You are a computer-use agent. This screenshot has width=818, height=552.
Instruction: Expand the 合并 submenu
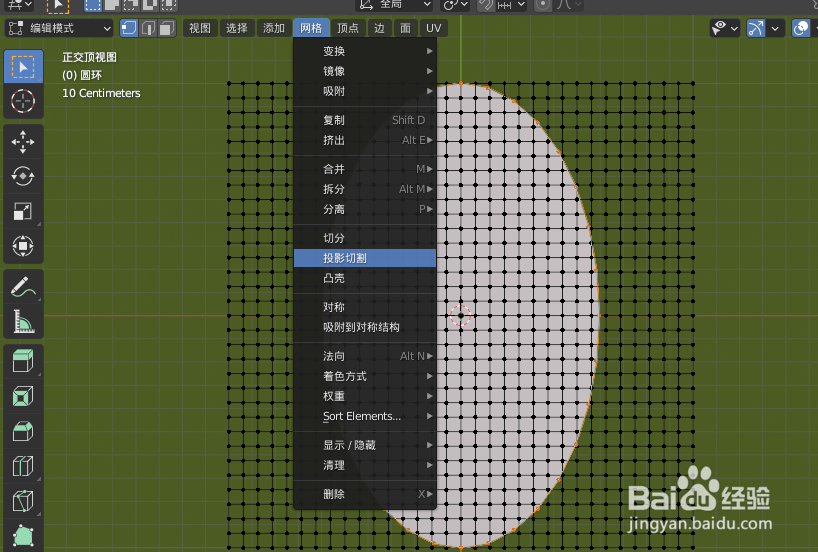point(365,169)
